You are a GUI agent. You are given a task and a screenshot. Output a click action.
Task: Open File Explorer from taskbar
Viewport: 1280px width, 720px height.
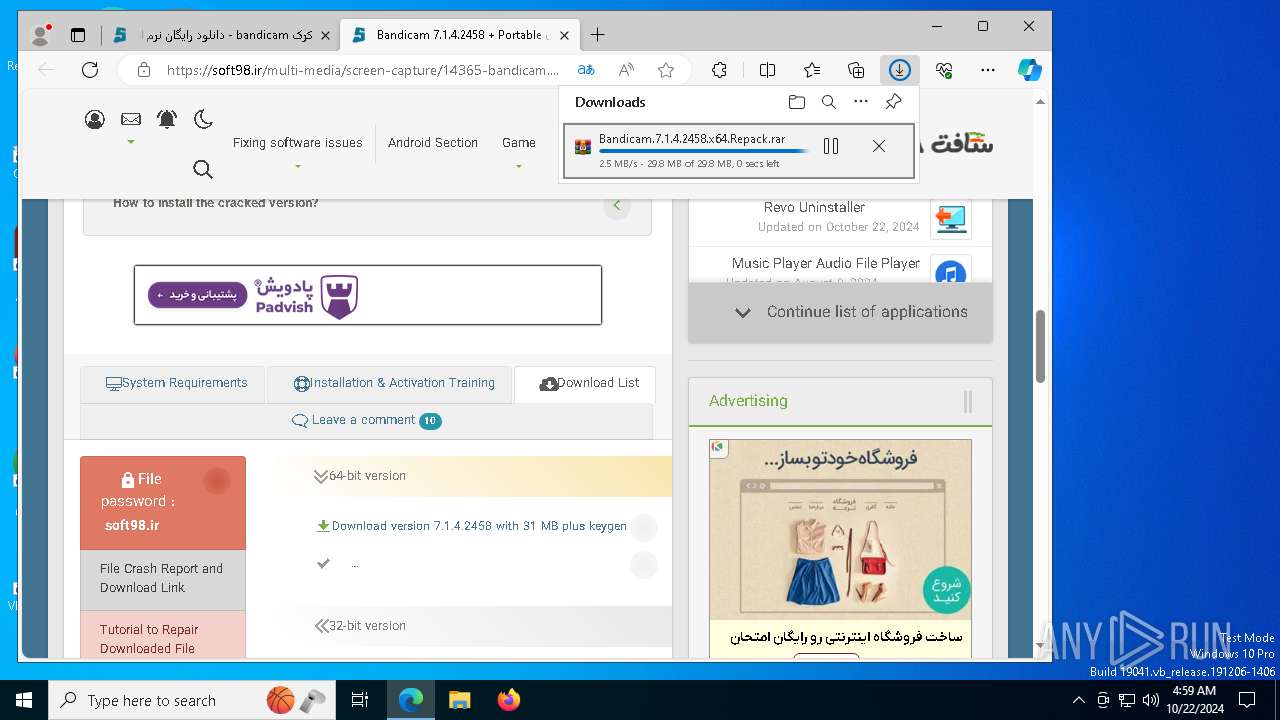[459, 700]
